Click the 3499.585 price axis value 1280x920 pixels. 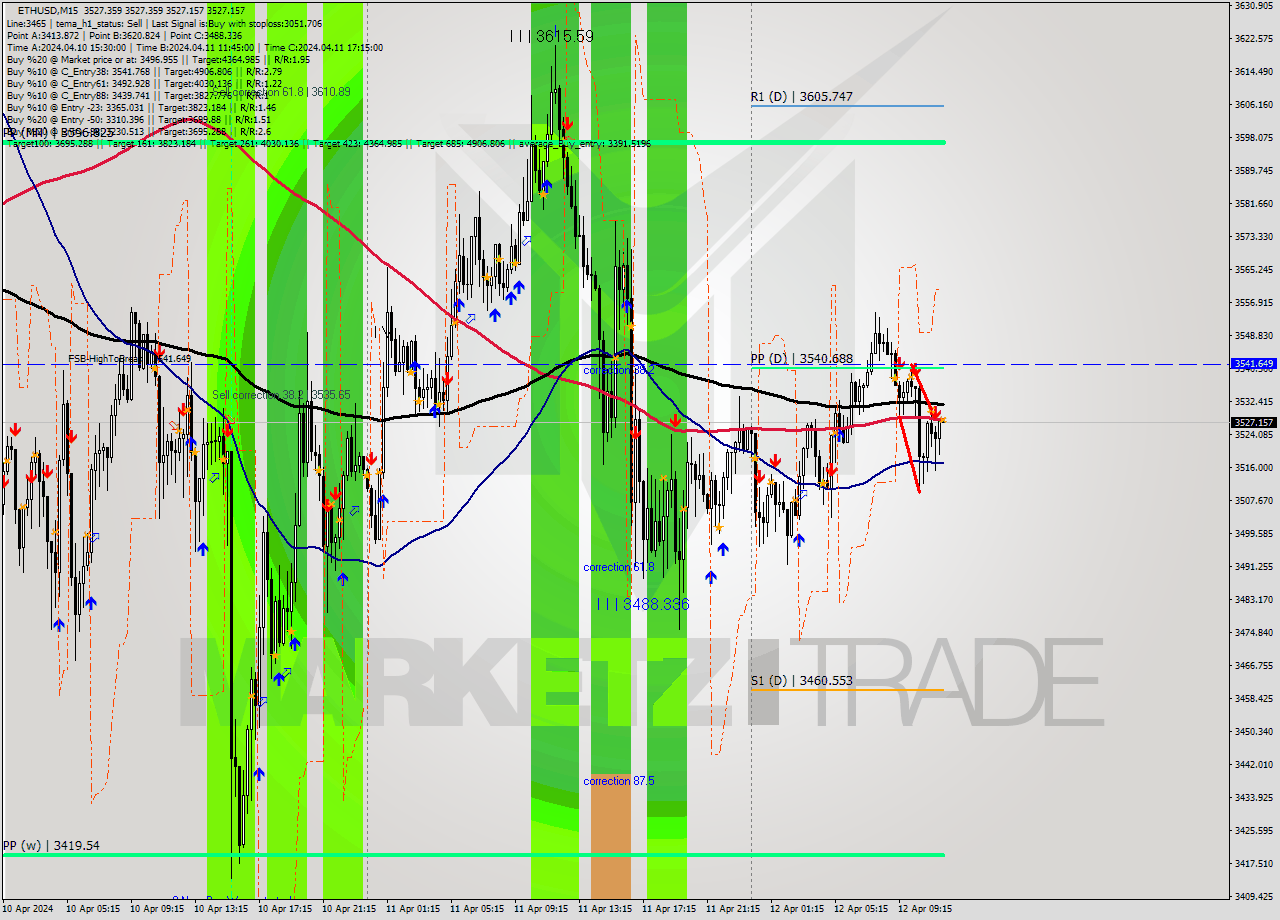pos(1254,533)
